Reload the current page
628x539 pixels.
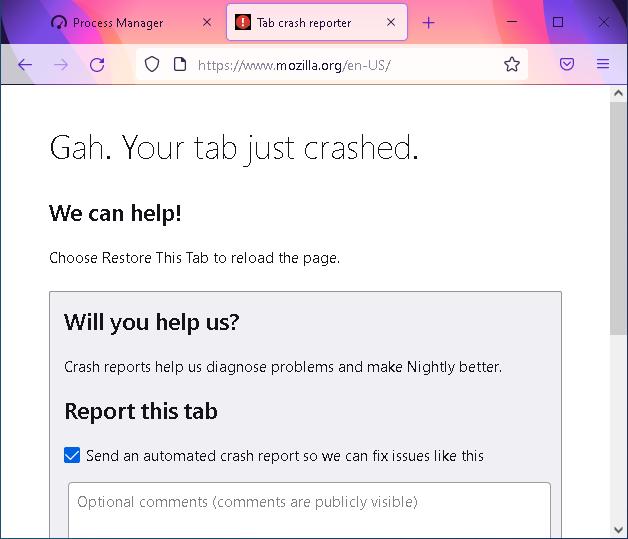tap(97, 64)
